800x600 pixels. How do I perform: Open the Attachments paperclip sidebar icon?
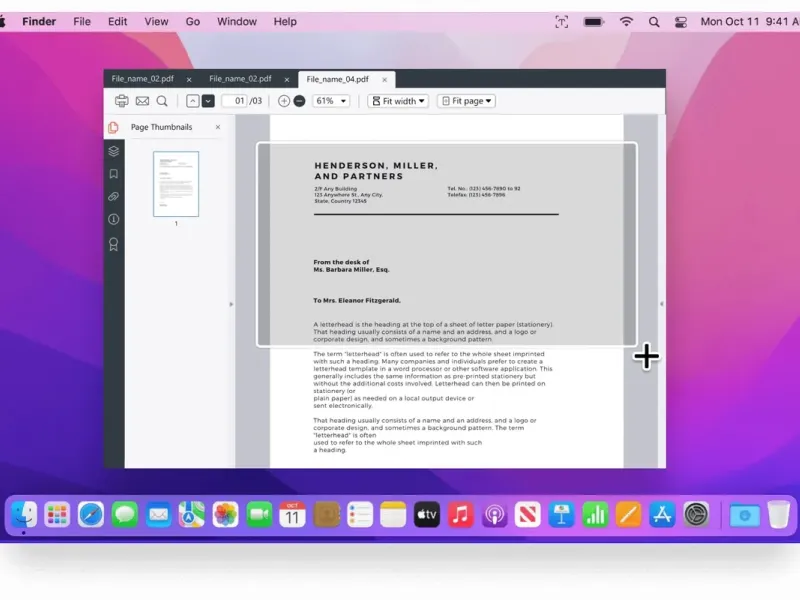114,196
